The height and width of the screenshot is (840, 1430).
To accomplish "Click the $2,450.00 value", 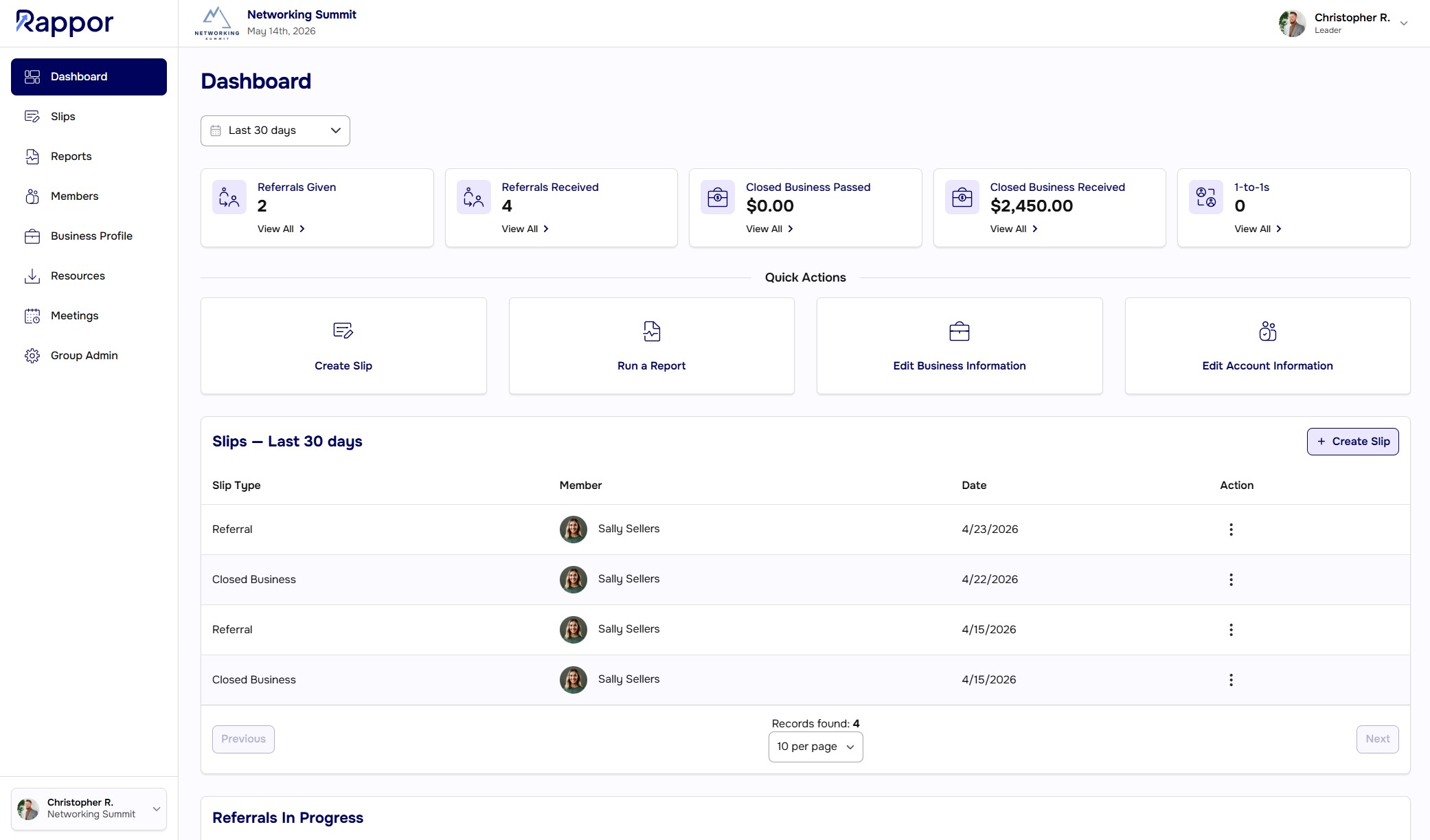I will point(1032,206).
